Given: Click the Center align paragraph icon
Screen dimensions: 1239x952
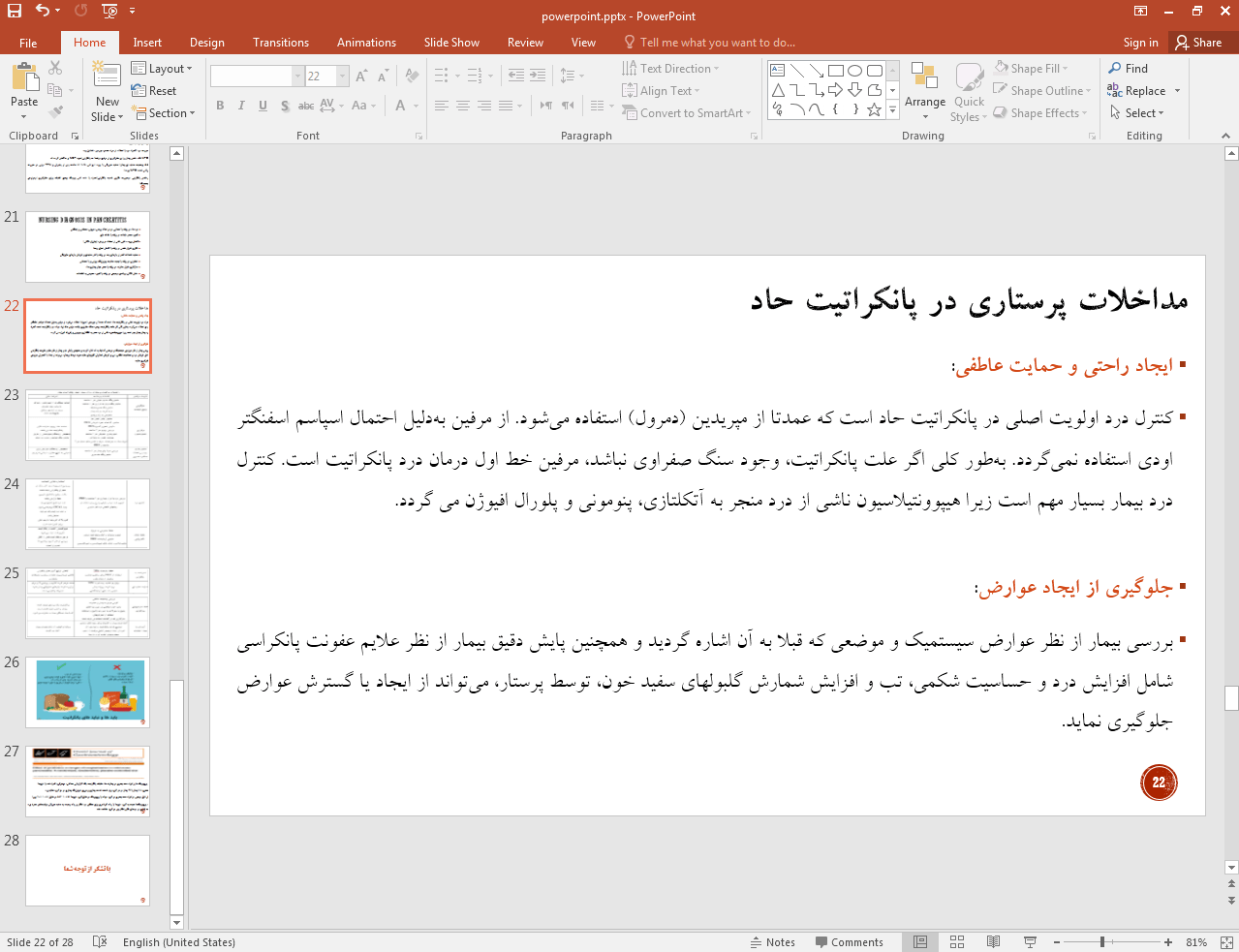Looking at the screenshot, I should coord(463,106).
